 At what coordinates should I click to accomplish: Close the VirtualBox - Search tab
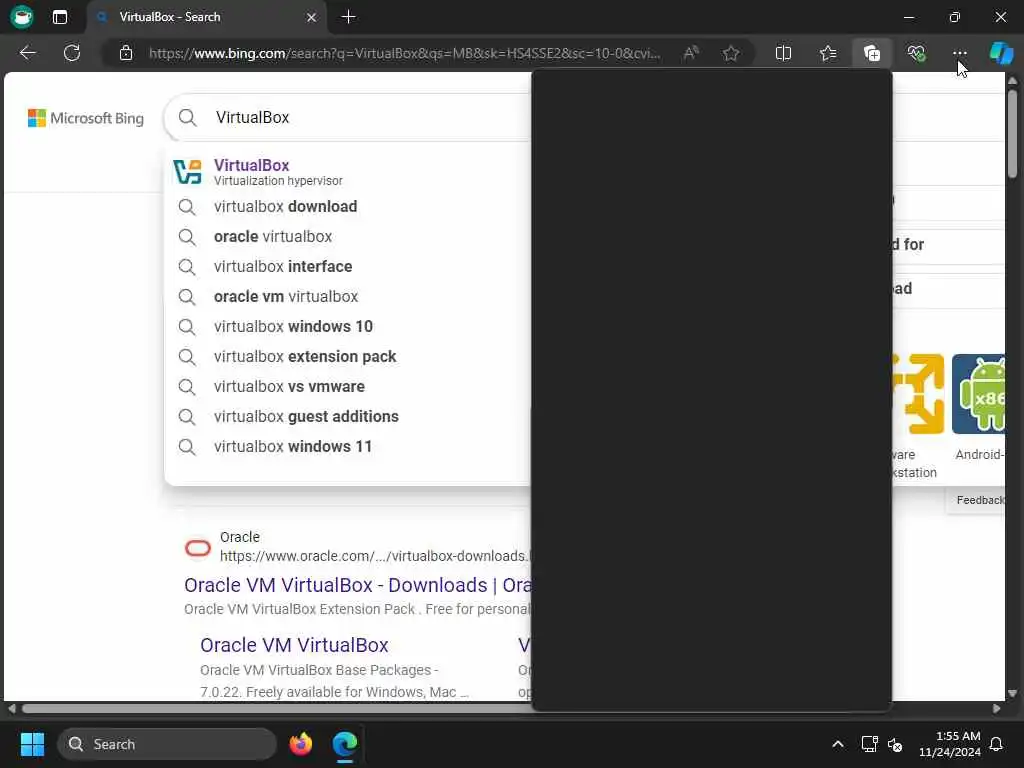click(312, 17)
